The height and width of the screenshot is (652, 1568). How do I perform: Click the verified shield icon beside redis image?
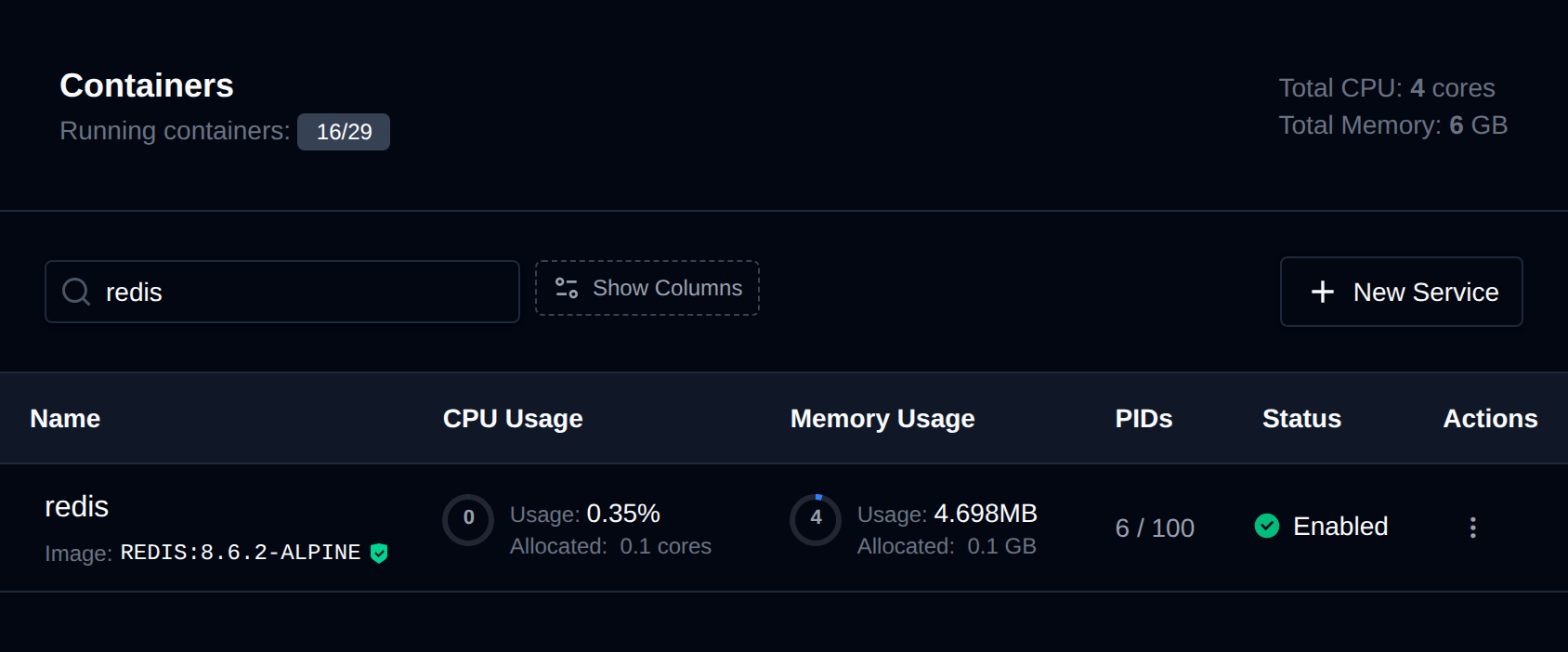click(379, 554)
